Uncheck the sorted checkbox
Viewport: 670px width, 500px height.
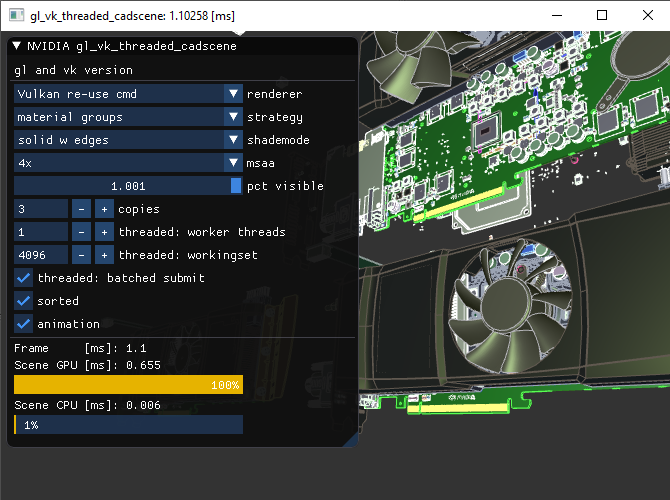(x=24, y=301)
